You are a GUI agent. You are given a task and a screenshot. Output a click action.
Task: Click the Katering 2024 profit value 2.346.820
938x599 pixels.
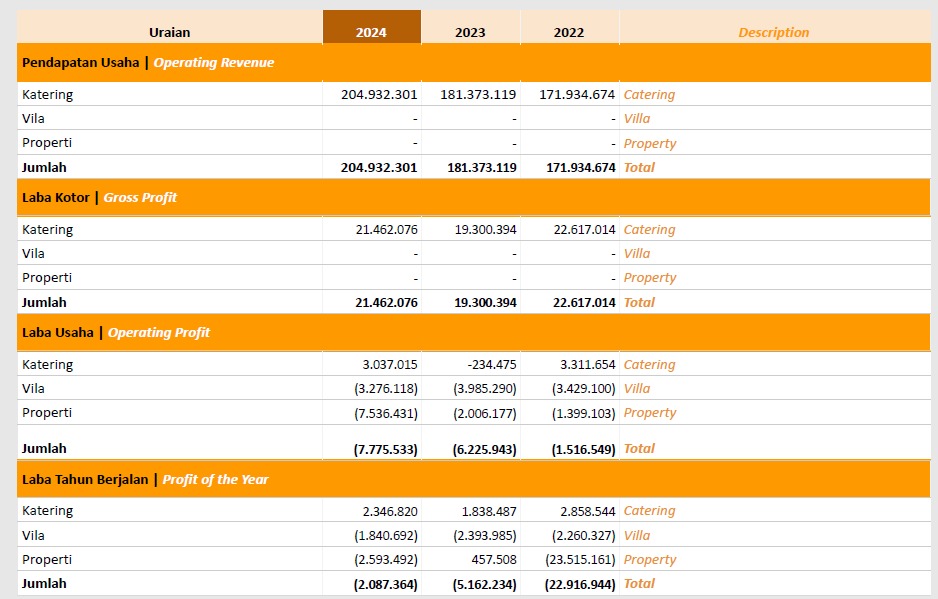(390, 511)
